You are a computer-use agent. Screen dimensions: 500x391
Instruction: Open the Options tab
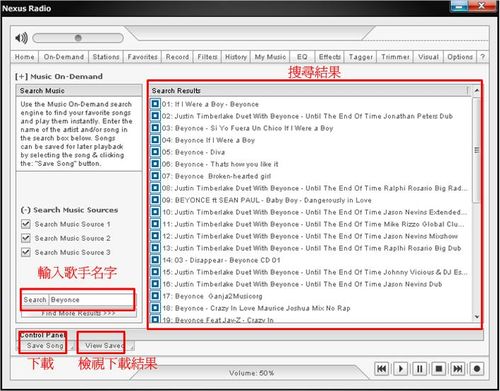460,57
